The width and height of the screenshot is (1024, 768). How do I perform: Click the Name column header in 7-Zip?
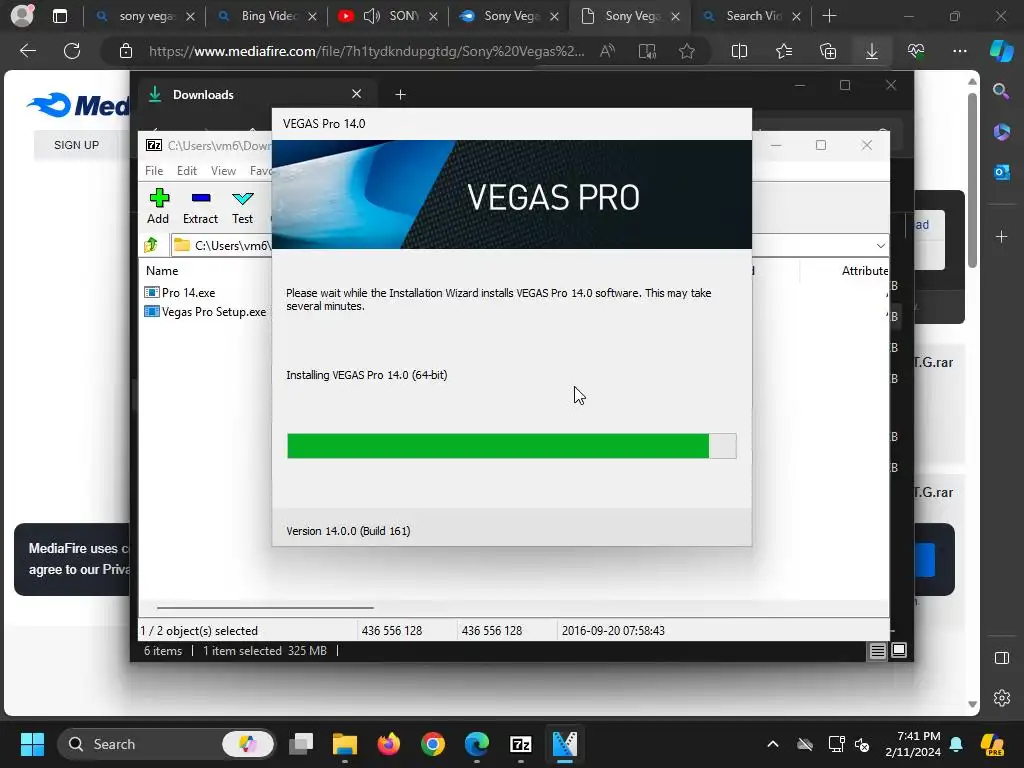point(162,270)
